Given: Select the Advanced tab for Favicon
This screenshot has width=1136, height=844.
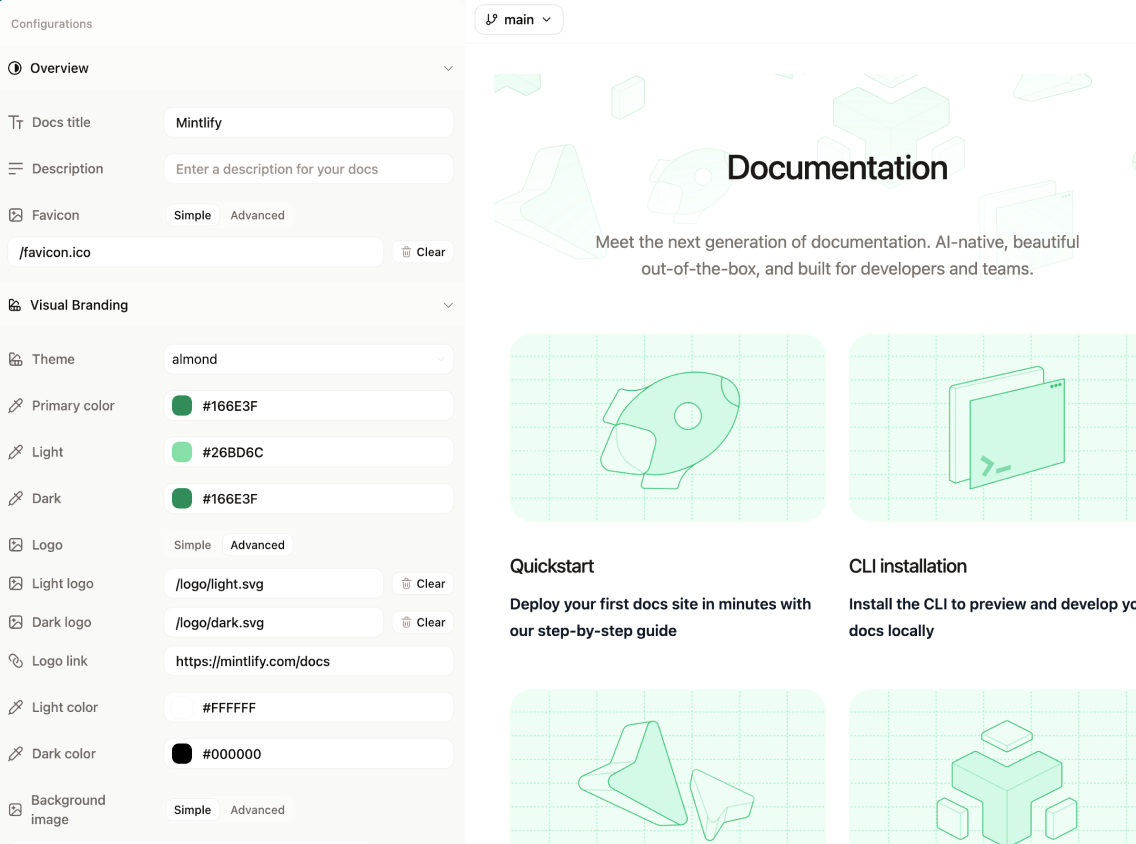Looking at the screenshot, I should 257,215.
